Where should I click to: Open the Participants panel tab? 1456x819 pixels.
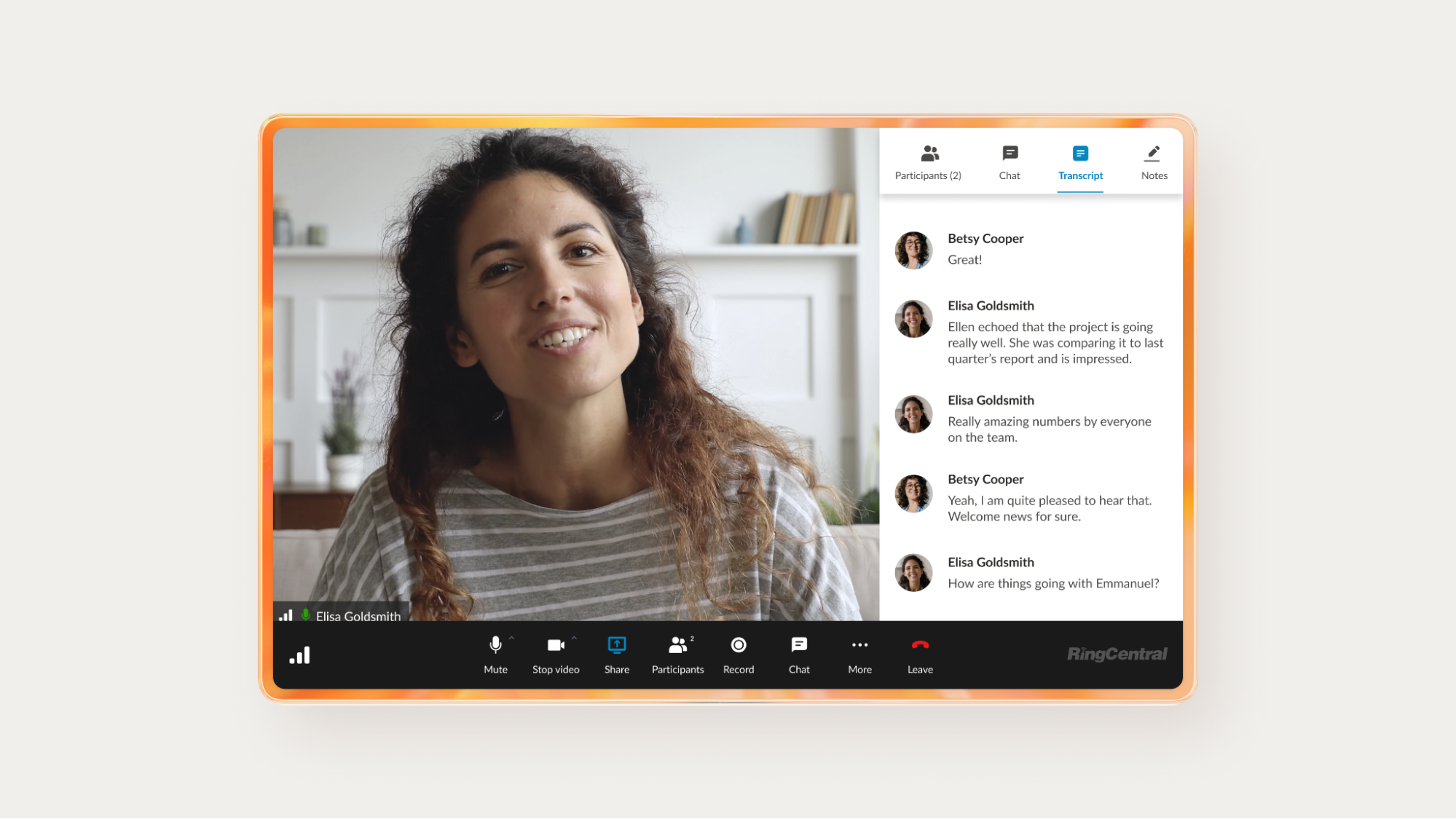pos(928,162)
